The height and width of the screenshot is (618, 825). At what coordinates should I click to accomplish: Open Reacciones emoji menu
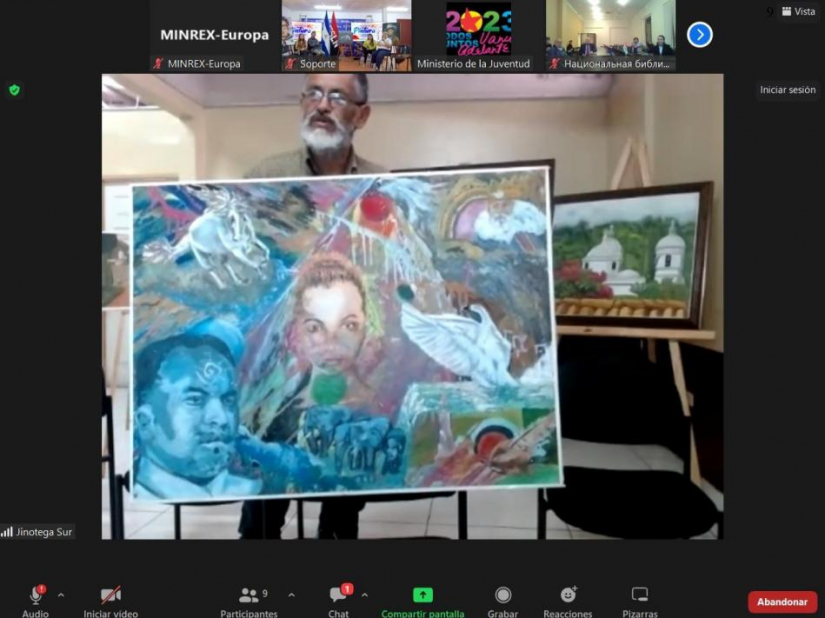click(568, 601)
